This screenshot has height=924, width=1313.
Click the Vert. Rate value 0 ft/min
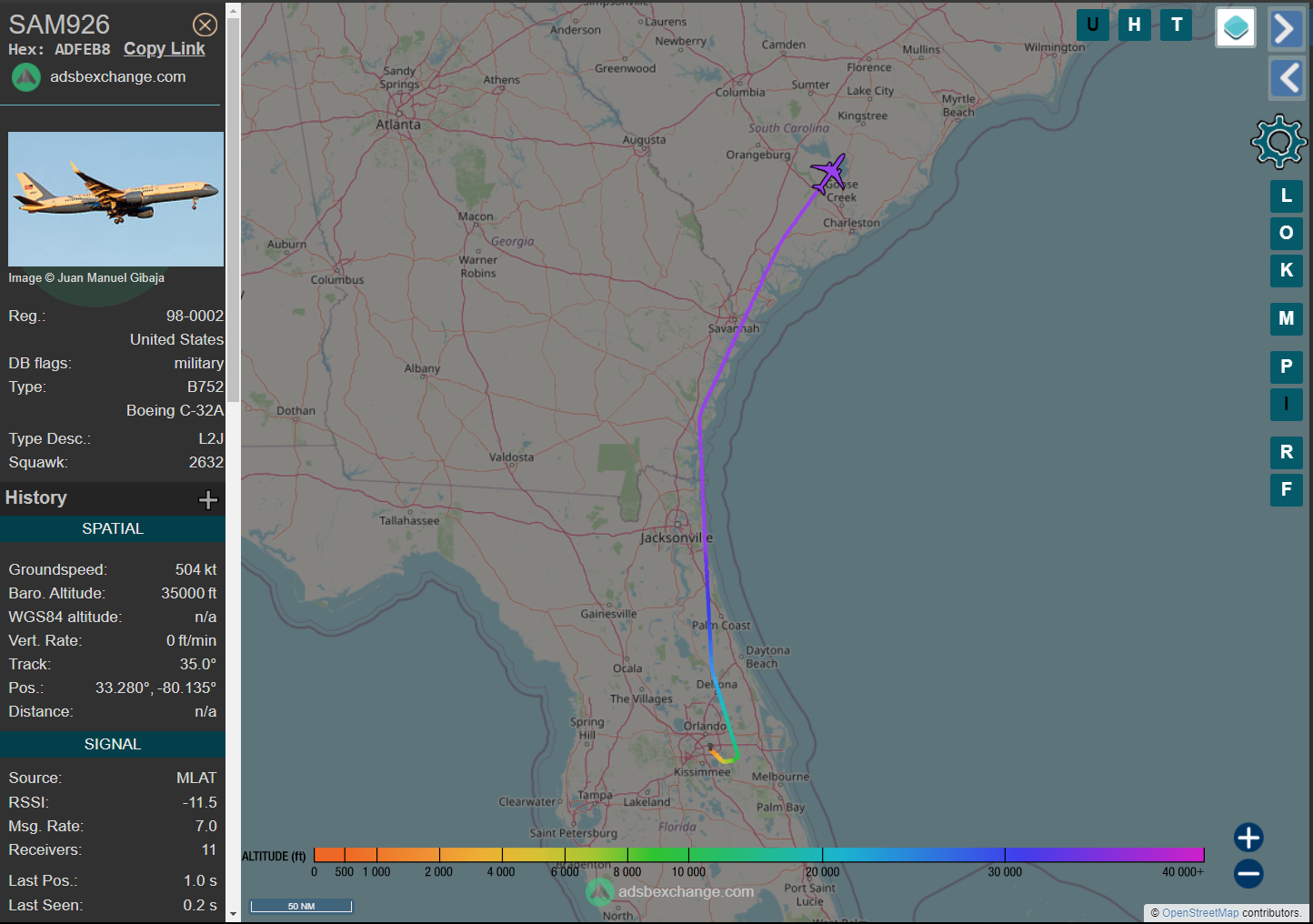click(191, 640)
